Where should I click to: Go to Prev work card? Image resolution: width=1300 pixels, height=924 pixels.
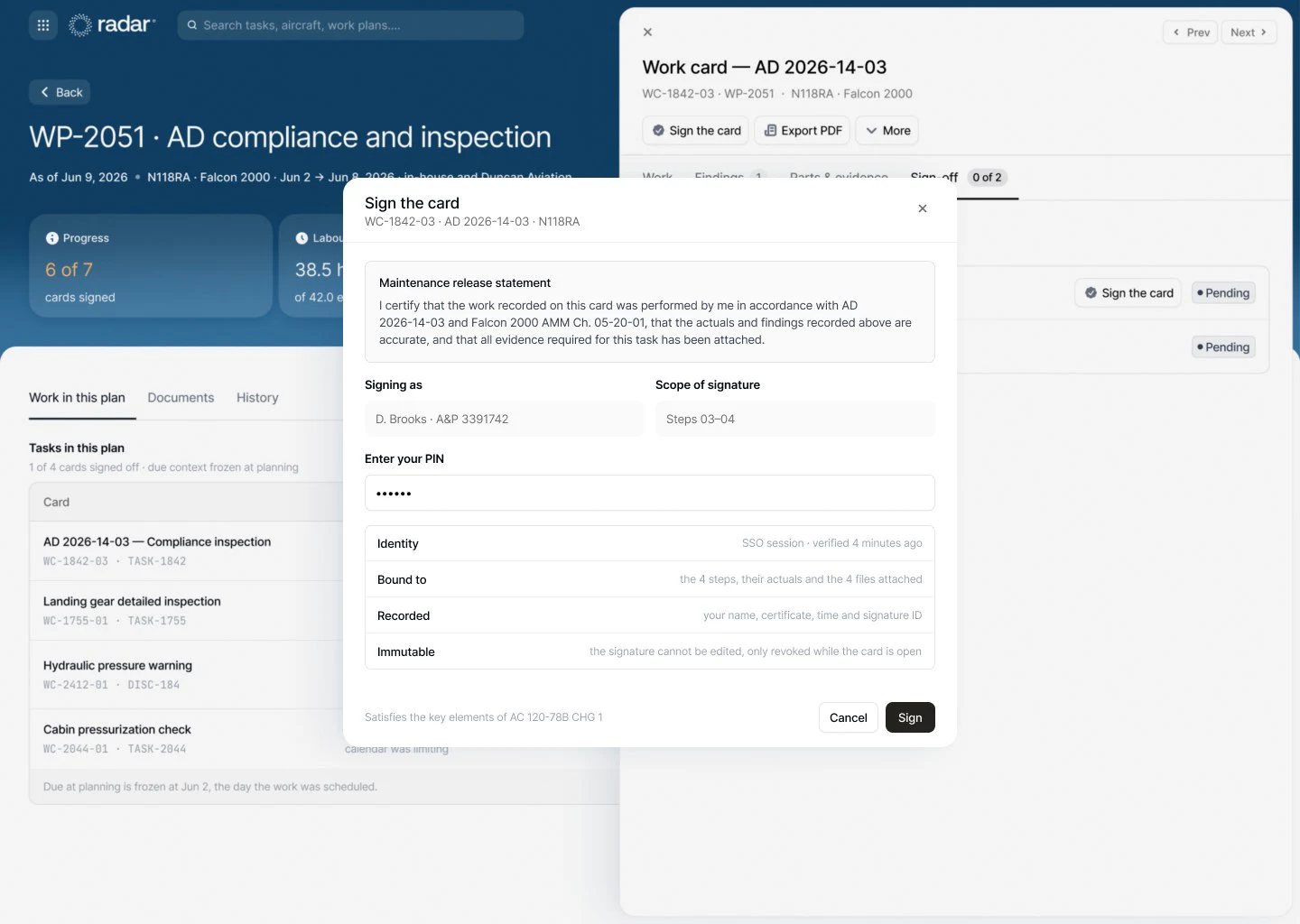pos(1191,32)
